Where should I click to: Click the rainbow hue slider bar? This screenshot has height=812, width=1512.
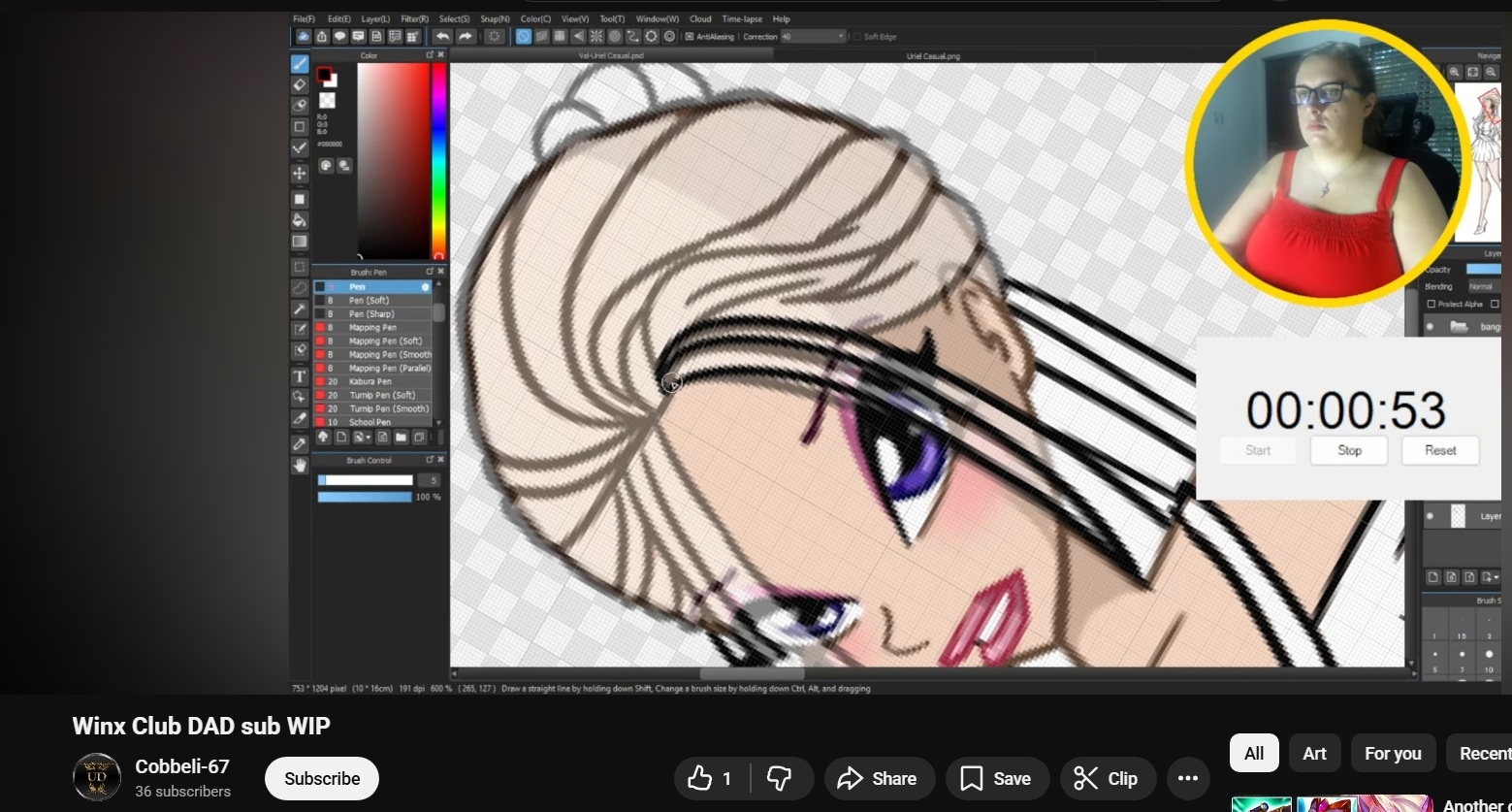[438, 160]
